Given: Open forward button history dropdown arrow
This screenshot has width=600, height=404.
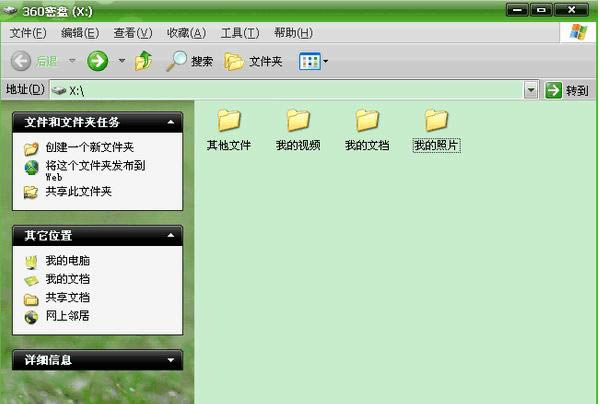Looking at the screenshot, I should pos(122,62).
